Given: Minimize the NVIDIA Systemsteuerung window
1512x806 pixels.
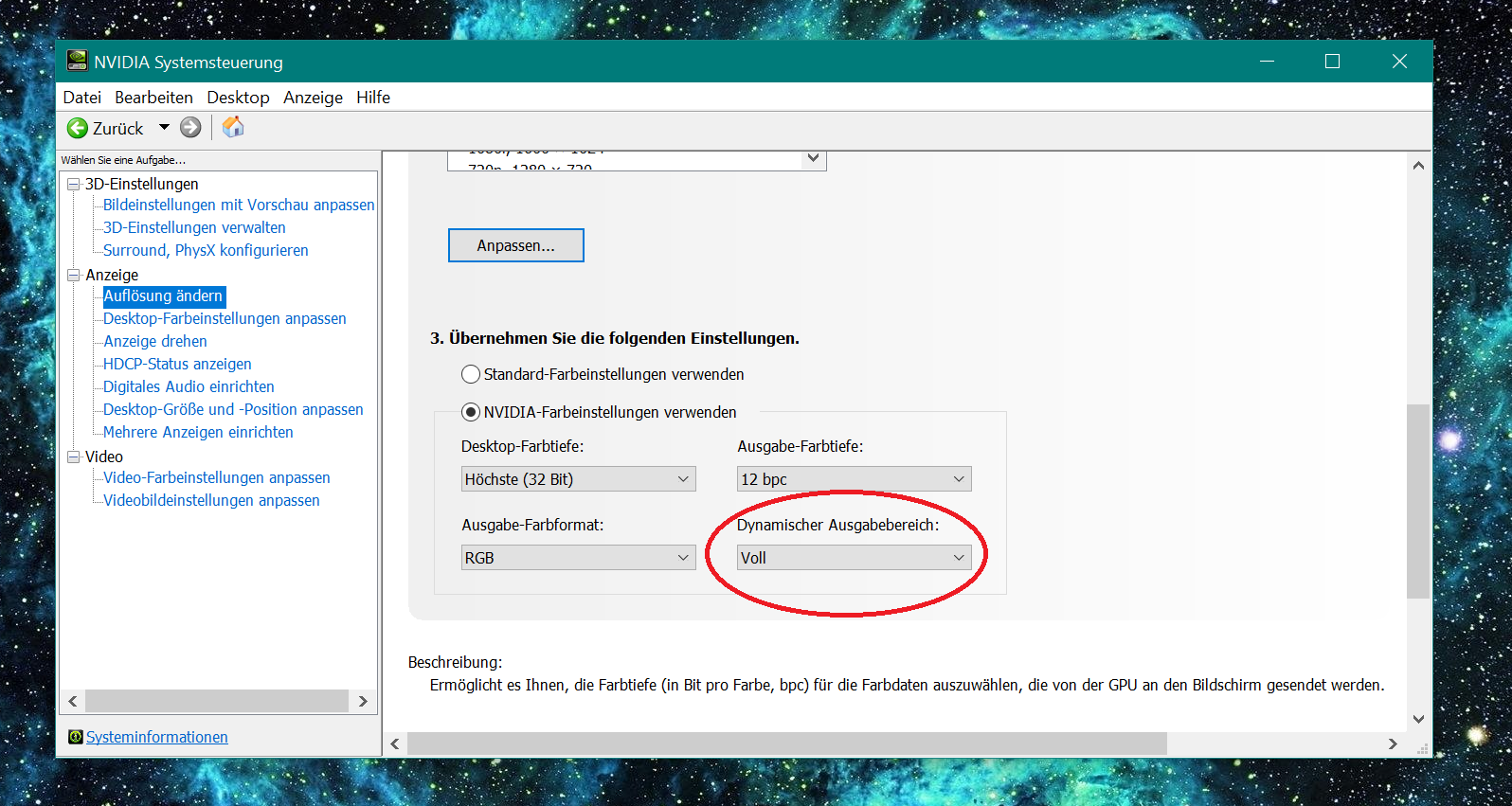Looking at the screenshot, I should tap(1268, 62).
